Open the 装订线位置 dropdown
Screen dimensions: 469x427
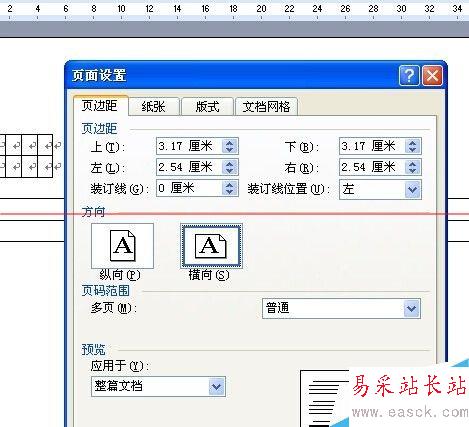(x=380, y=189)
